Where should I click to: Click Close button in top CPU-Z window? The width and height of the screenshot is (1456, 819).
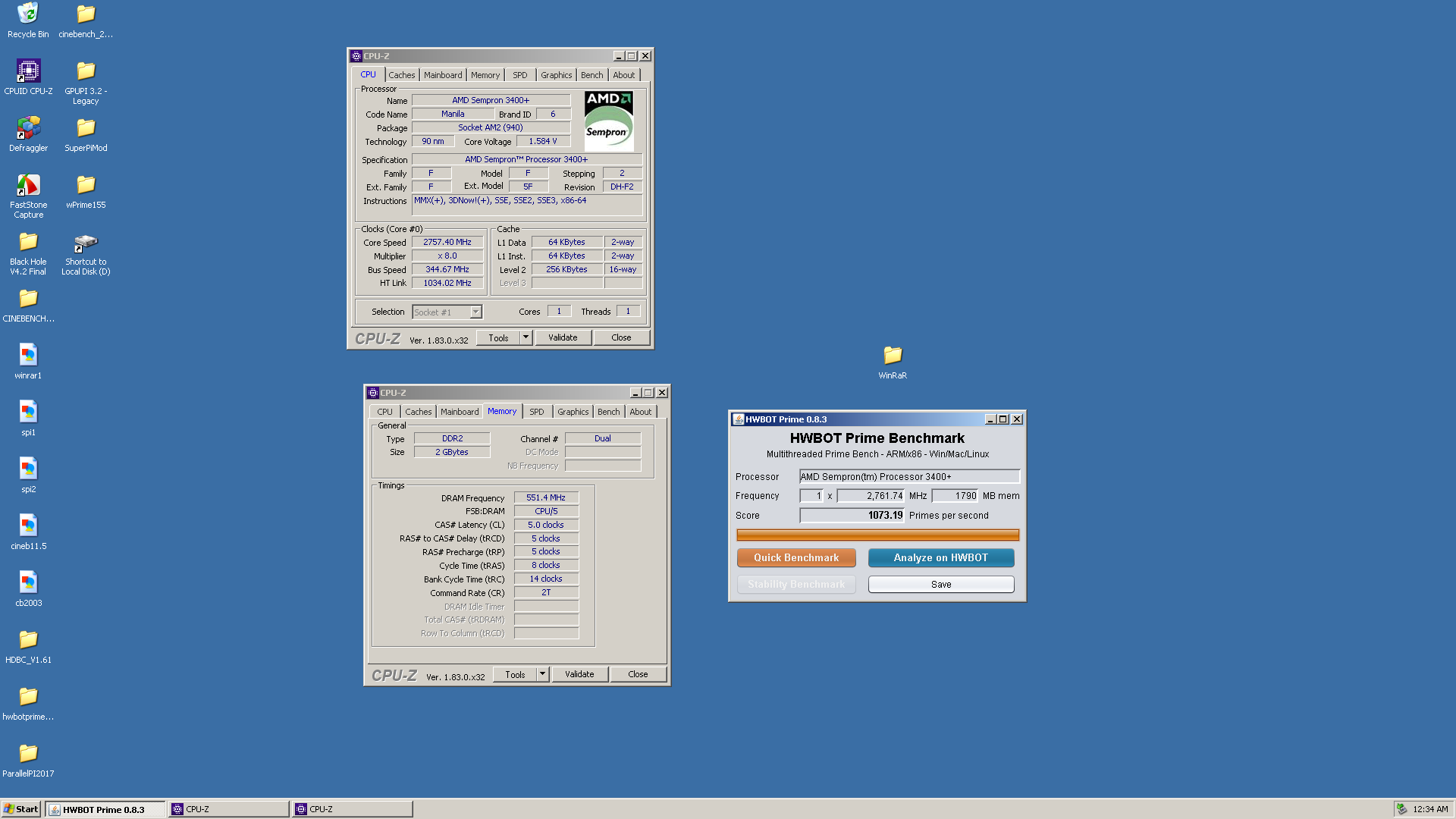coord(621,337)
